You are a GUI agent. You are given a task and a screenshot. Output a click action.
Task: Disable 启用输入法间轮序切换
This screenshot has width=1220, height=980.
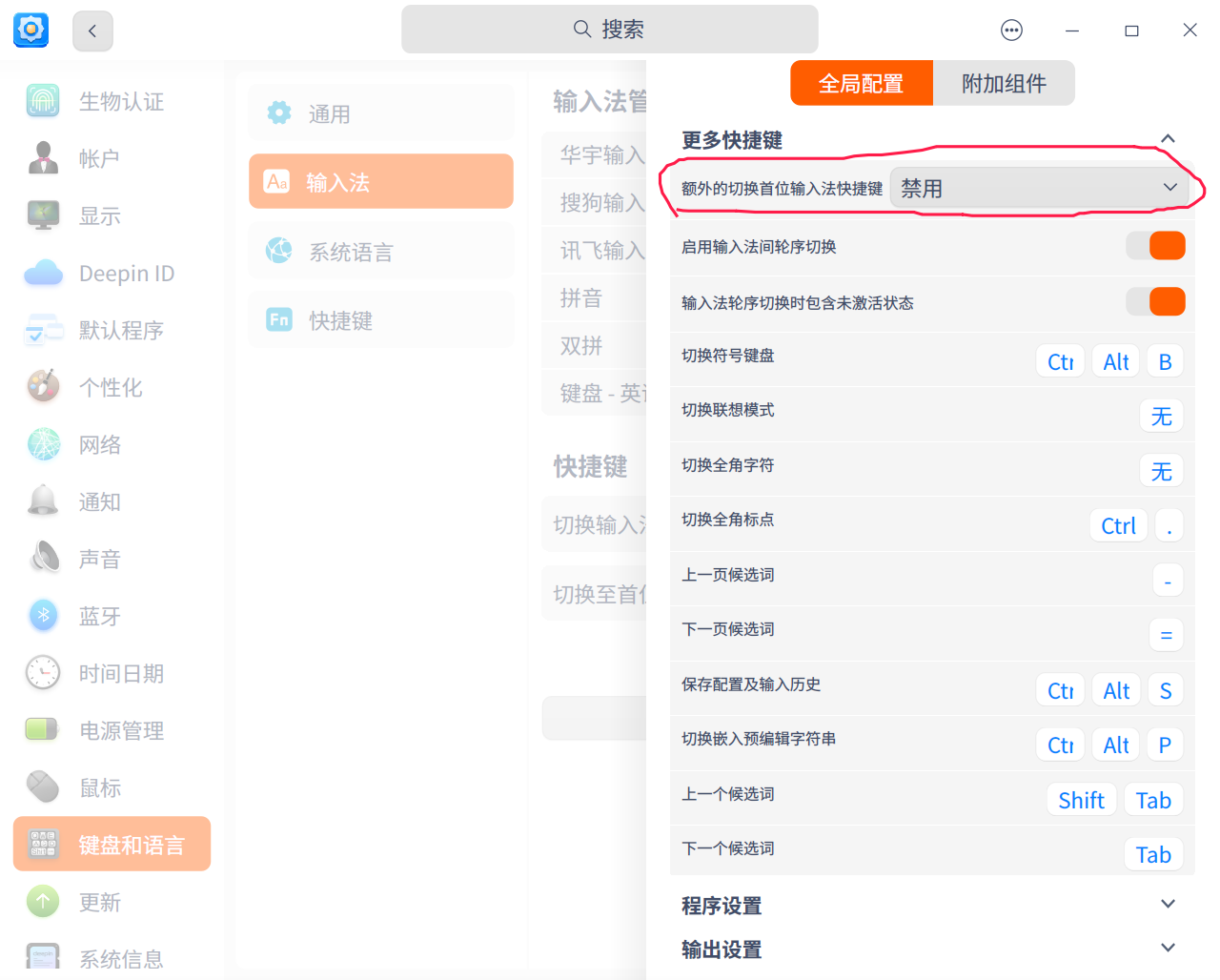tap(1155, 245)
